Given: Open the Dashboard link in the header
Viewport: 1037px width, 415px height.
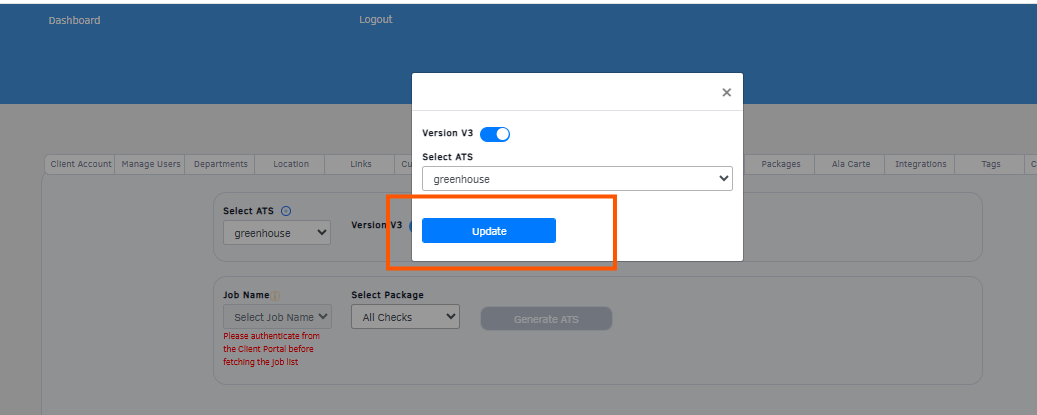Looking at the screenshot, I should tap(75, 20).
